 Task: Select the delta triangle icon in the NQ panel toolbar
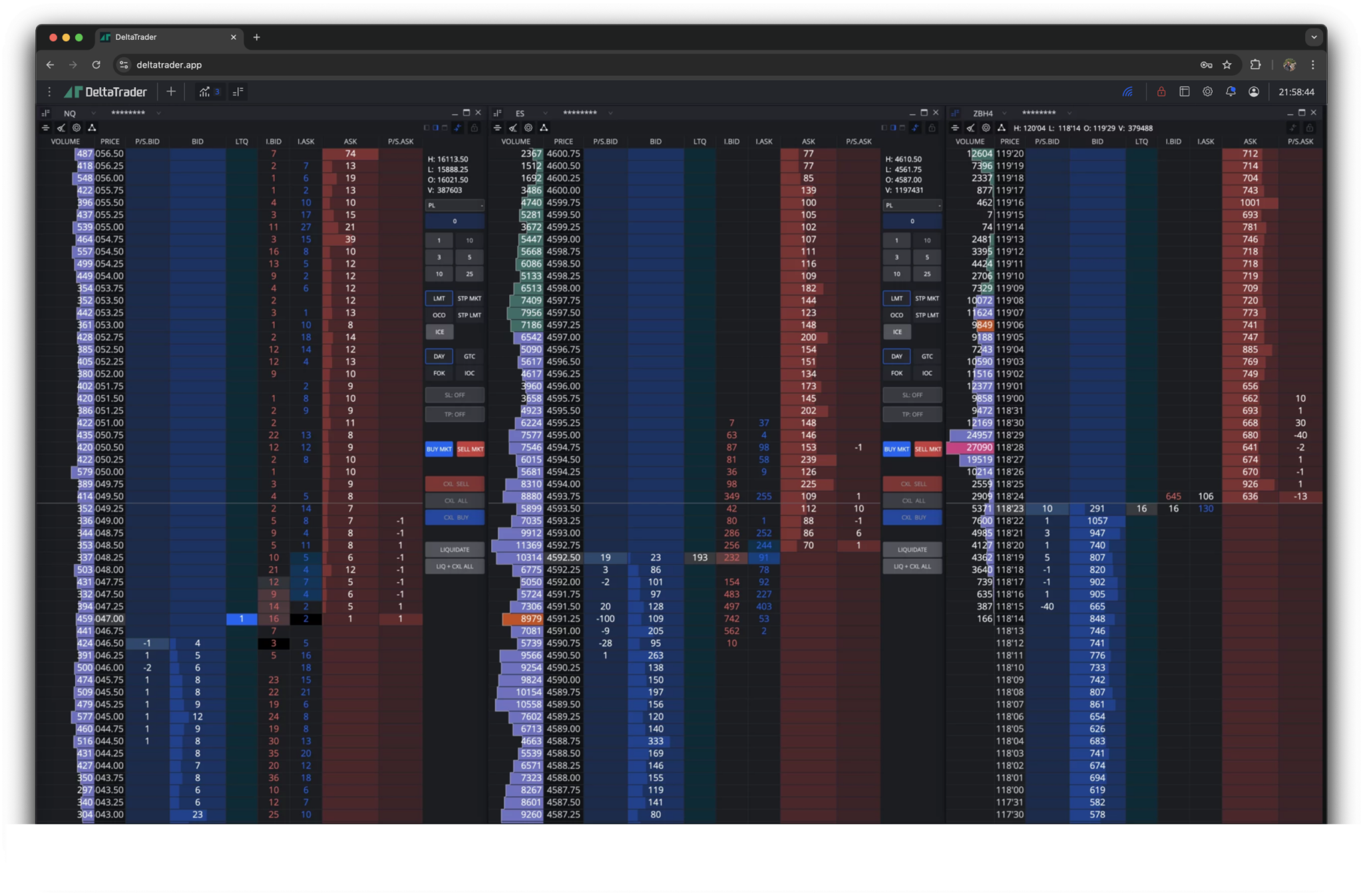click(92, 128)
